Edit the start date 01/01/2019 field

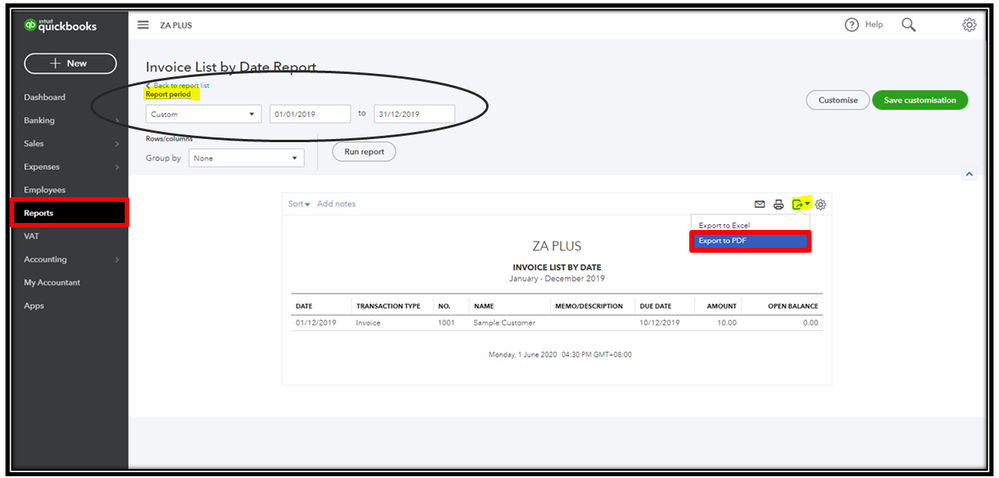310,114
